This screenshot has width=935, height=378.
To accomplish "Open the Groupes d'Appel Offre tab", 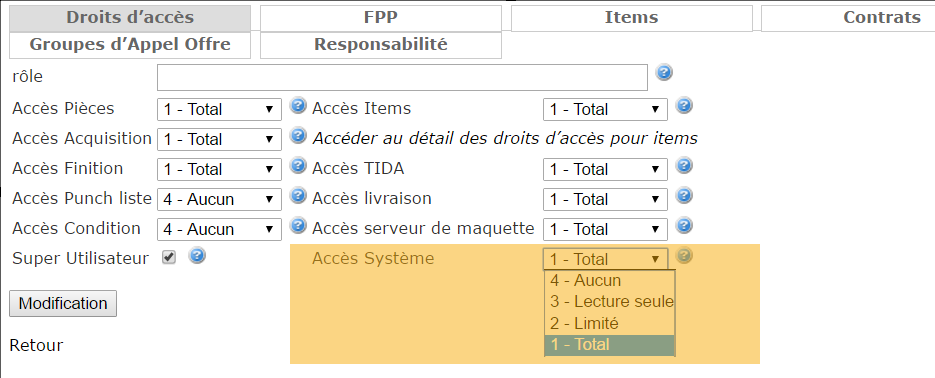I will click(130, 45).
